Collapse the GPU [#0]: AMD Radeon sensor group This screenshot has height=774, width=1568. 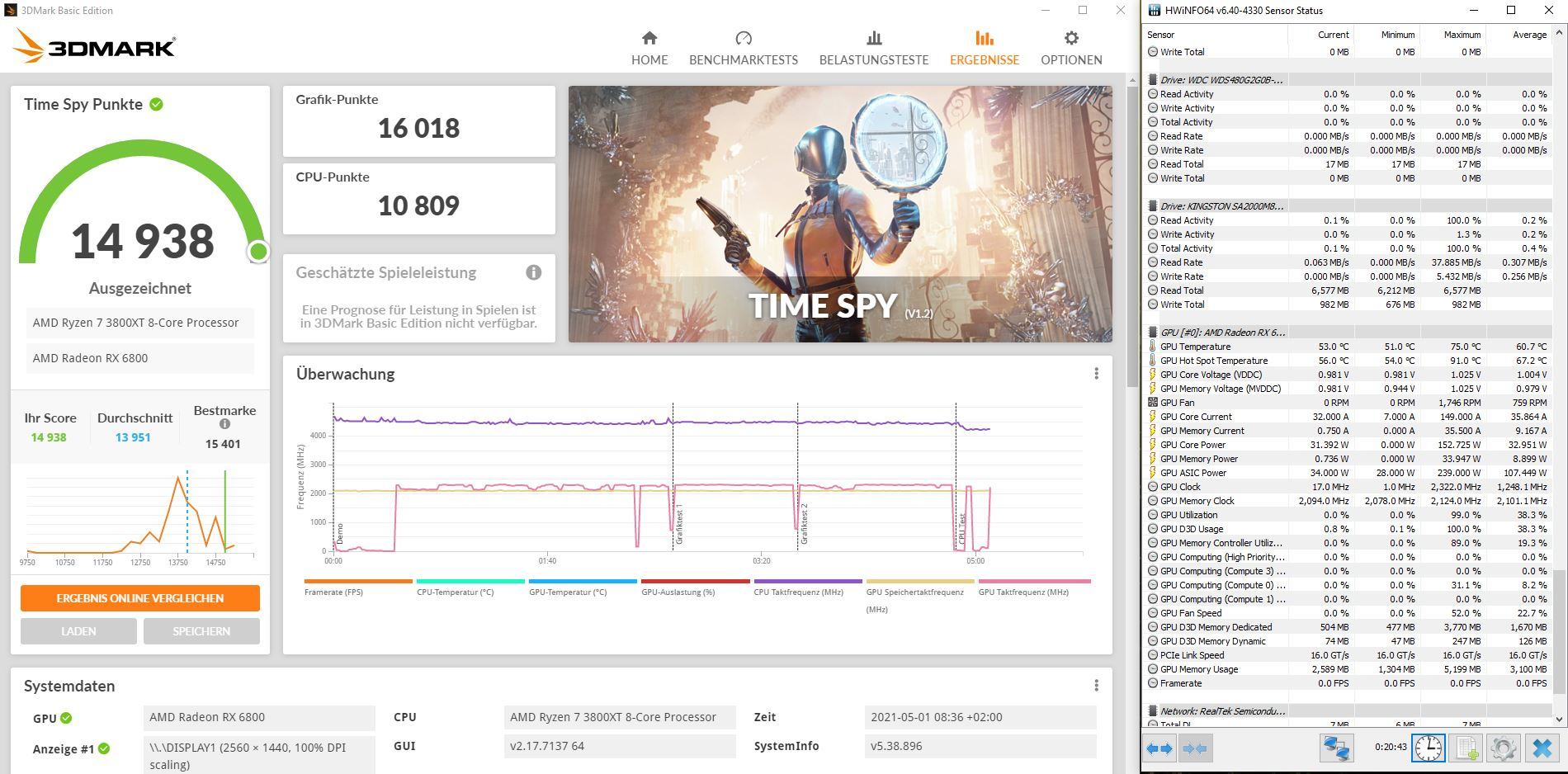[1153, 333]
